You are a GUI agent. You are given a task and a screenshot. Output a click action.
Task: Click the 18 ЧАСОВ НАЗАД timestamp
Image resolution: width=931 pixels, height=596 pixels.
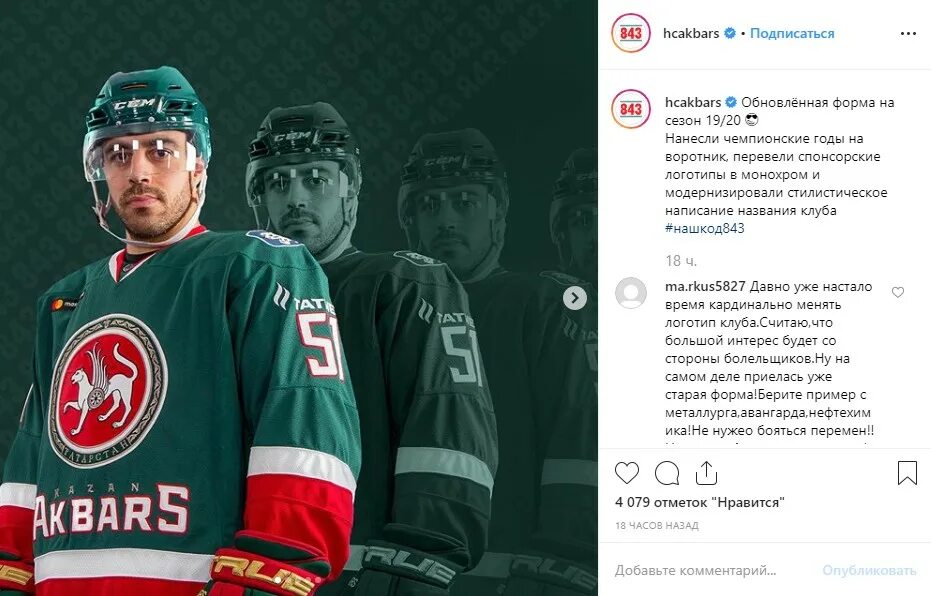click(x=657, y=525)
